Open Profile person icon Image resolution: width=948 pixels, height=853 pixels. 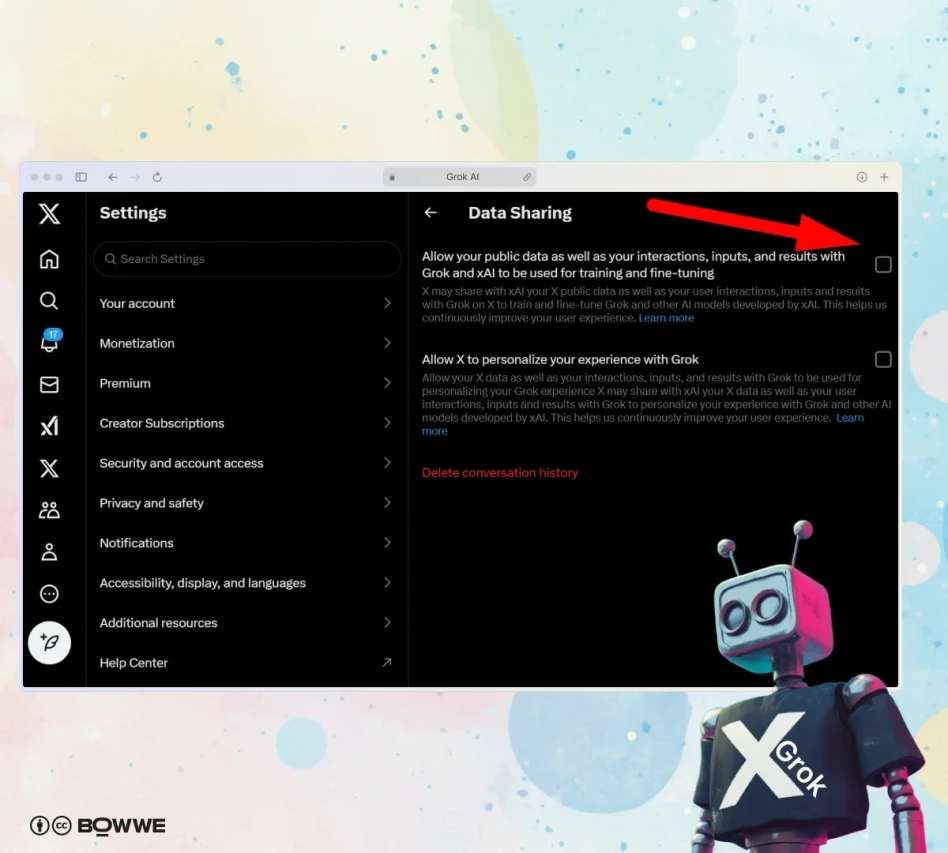(x=50, y=552)
